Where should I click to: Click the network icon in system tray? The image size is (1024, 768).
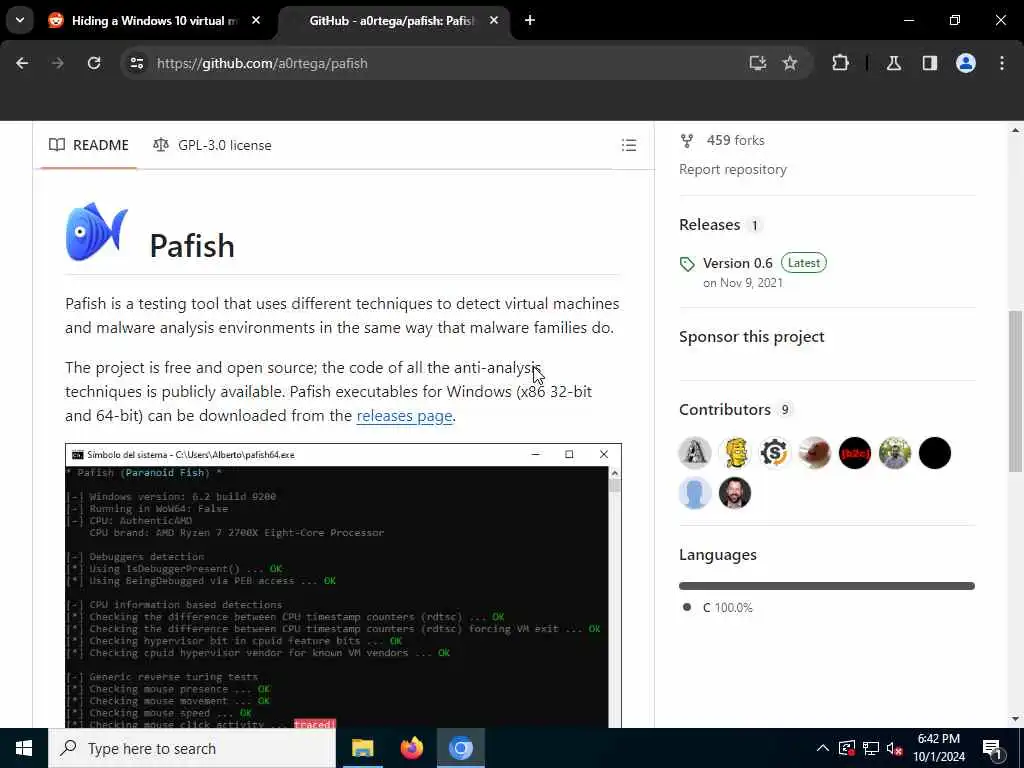click(871, 748)
